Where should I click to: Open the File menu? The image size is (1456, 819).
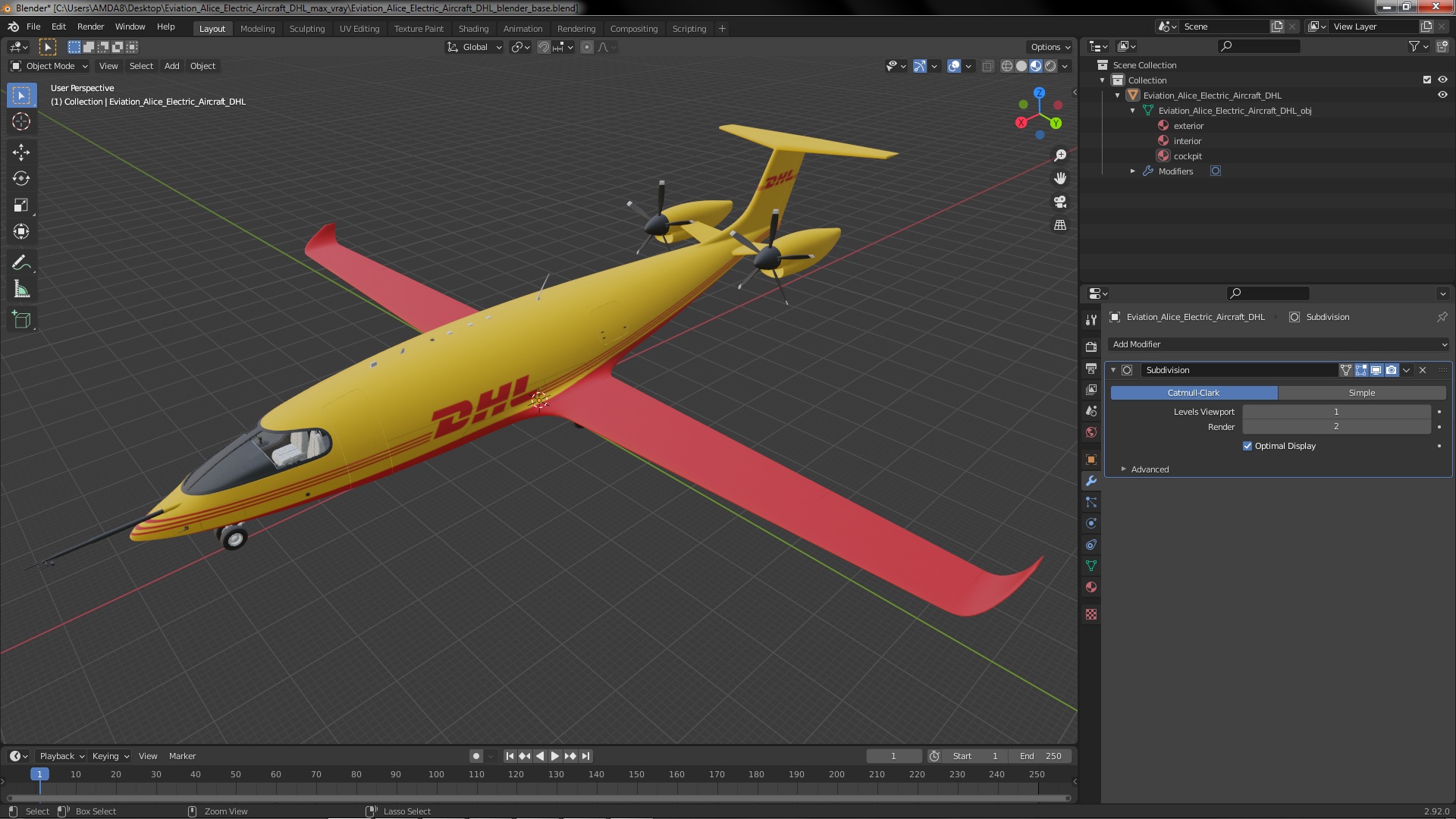(33, 27)
